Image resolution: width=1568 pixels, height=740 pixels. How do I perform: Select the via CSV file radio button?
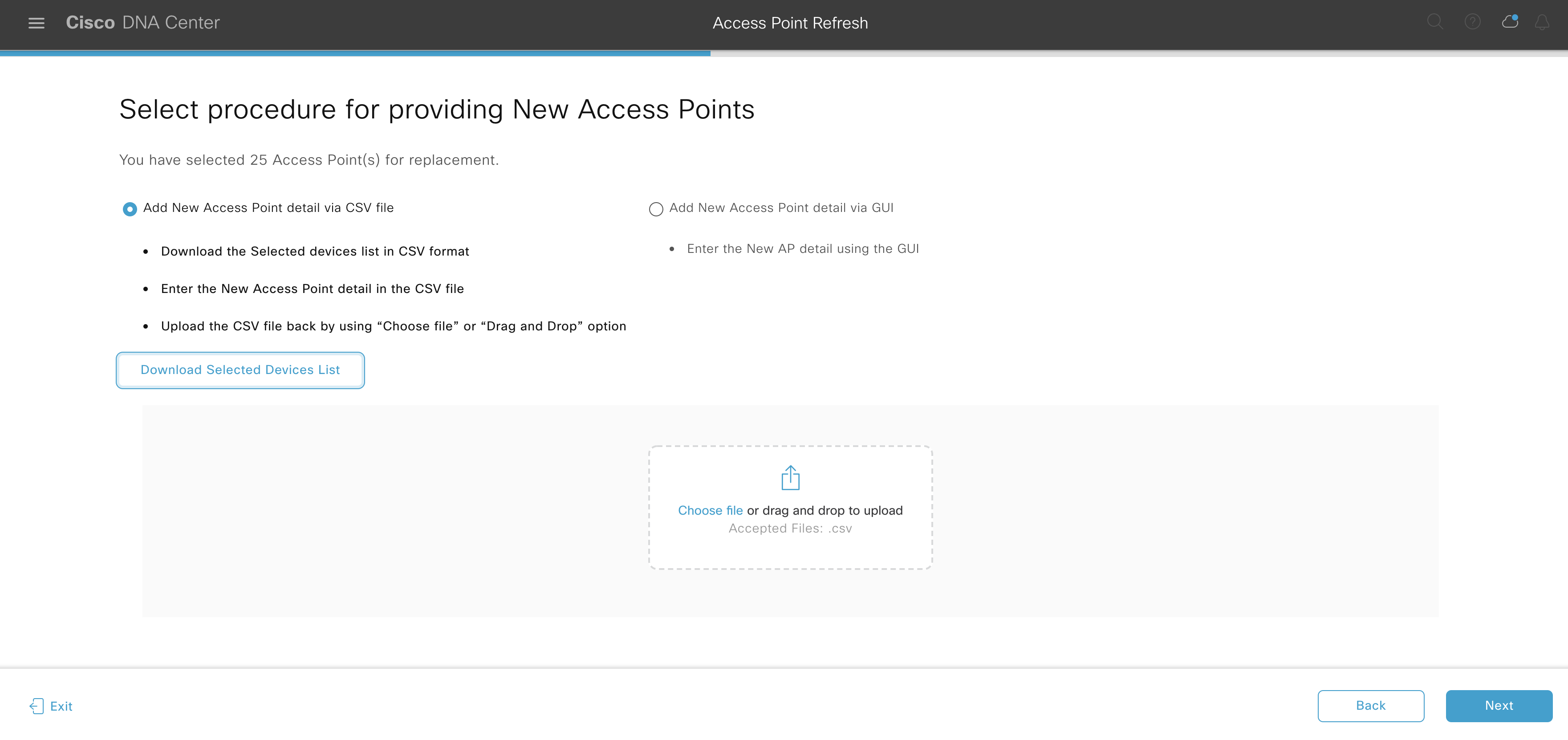tap(130, 209)
